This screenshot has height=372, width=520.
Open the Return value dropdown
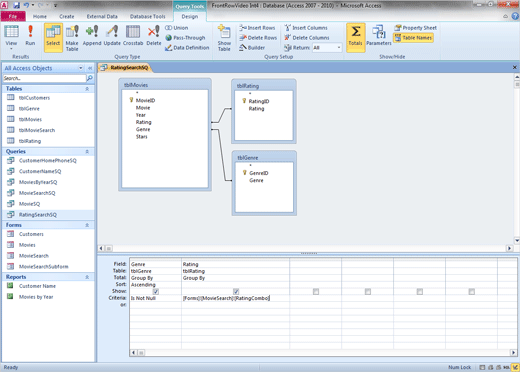point(339,48)
